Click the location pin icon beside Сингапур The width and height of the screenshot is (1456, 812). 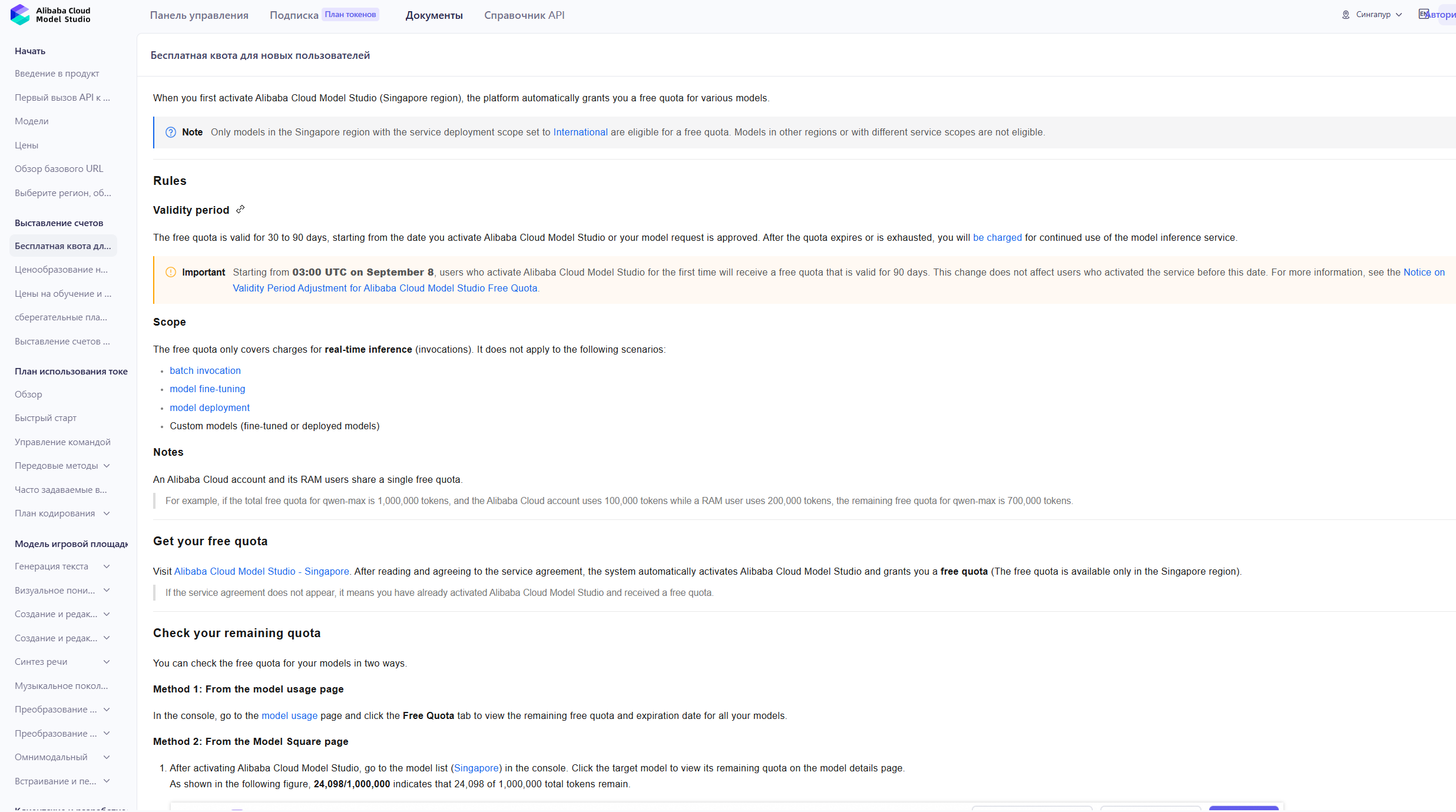1346,15
